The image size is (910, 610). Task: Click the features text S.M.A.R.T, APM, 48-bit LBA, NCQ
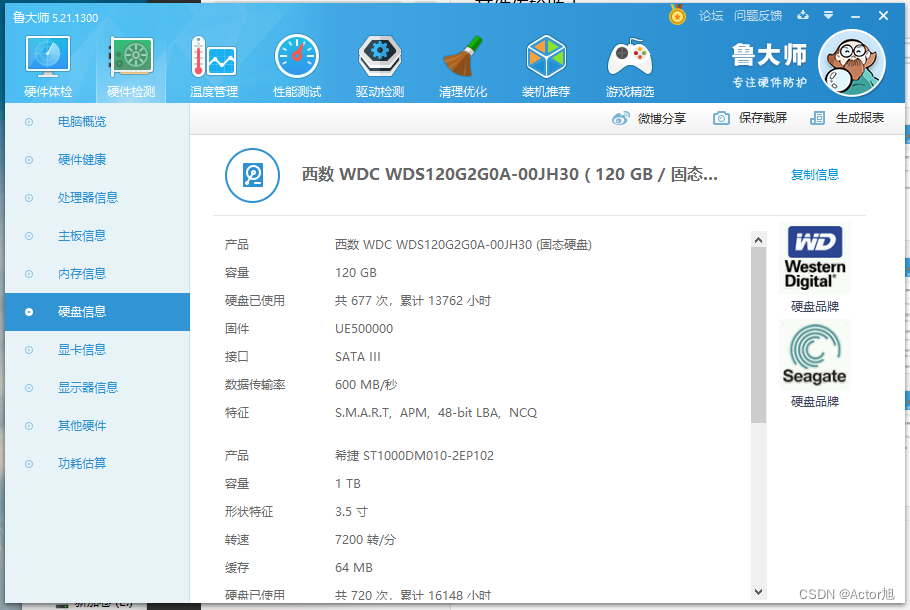(x=436, y=413)
